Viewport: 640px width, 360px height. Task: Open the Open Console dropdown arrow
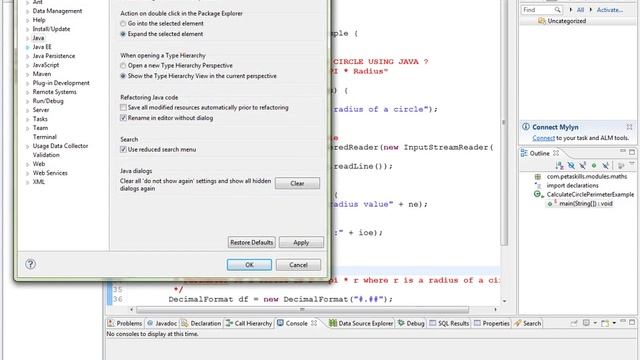tap(614, 323)
